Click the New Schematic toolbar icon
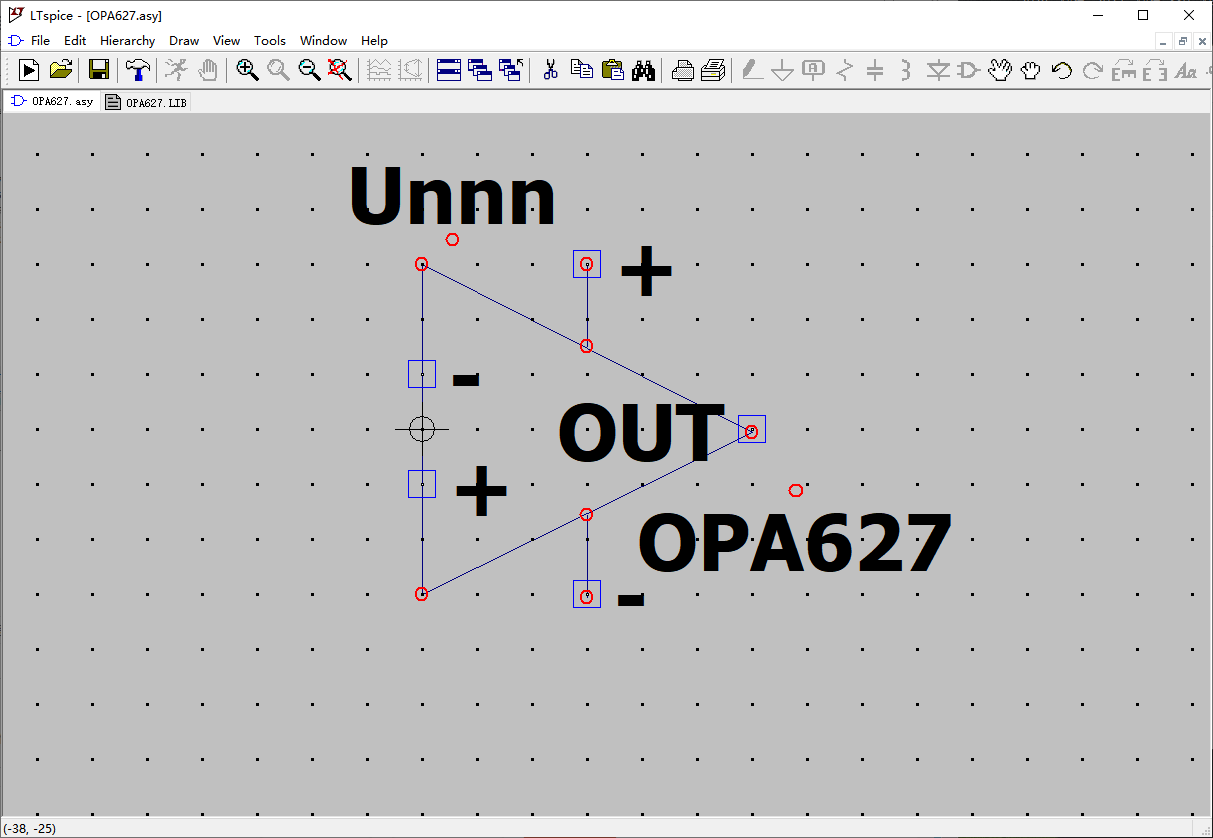This screenshot has width=1213, height=838. [29, 70]
